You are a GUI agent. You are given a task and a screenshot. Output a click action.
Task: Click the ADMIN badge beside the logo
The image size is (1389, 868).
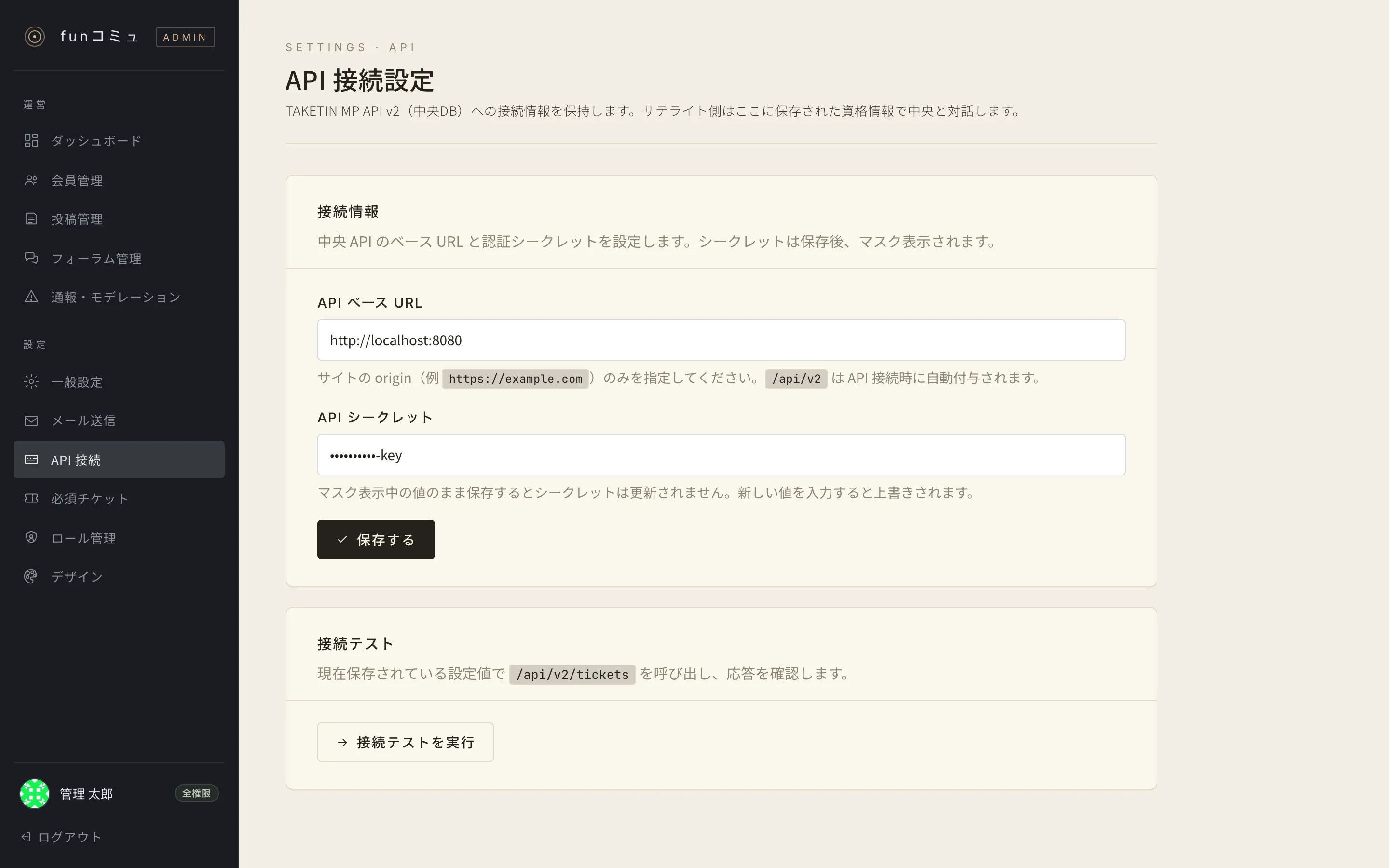(185, 37)
